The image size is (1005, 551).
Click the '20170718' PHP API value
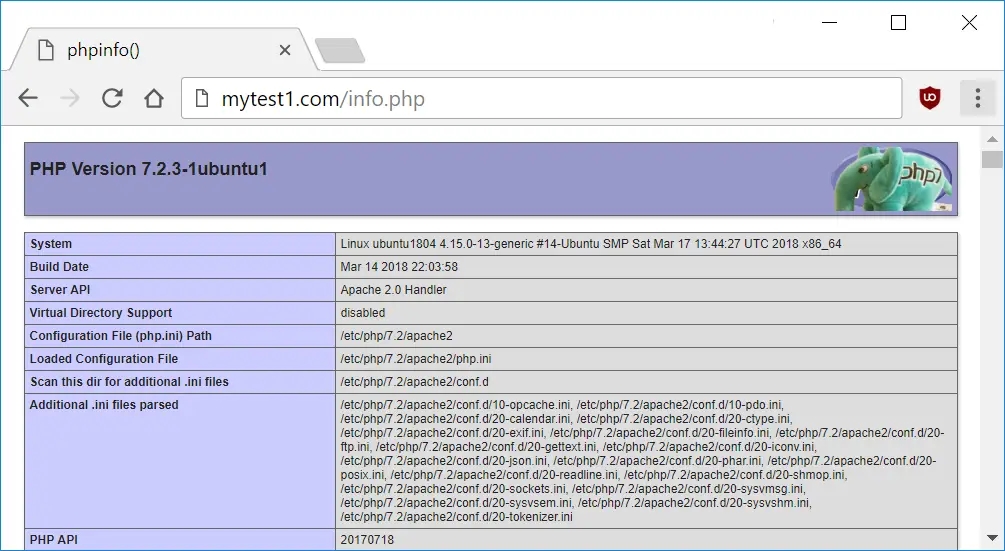click(367, 540)
